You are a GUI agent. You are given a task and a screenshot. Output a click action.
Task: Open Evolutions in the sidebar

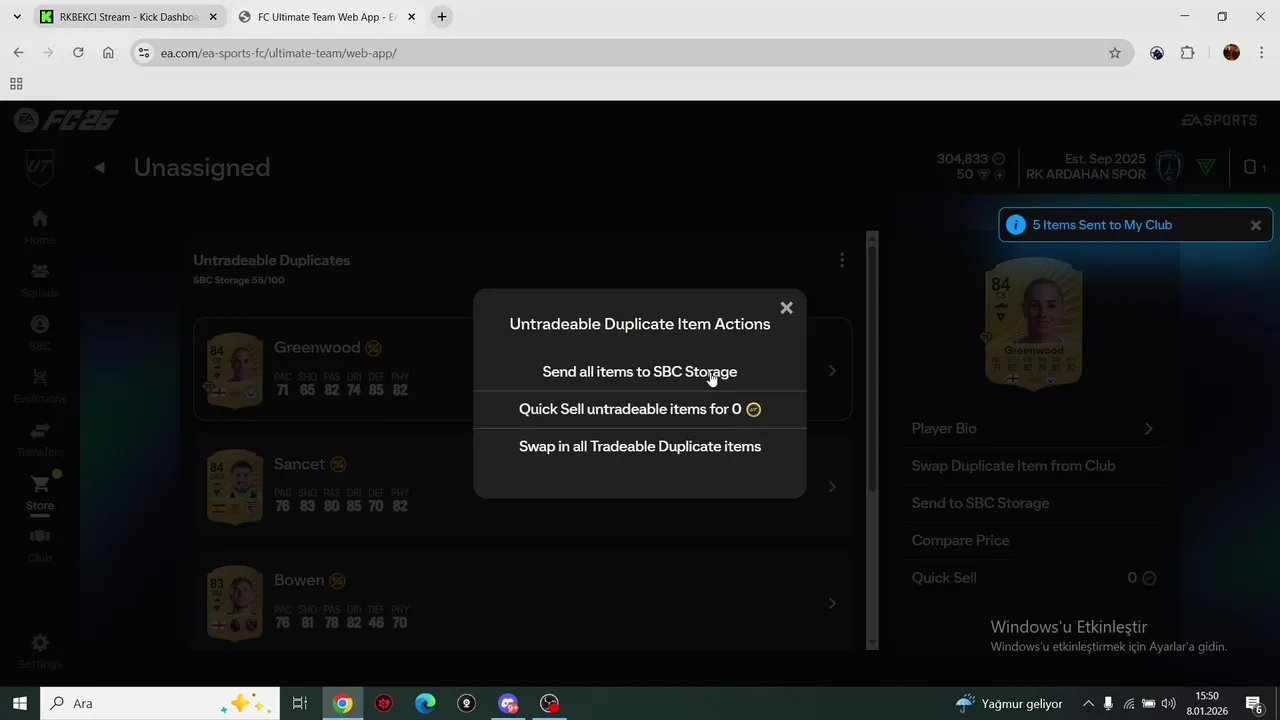[x=40, y=386]
